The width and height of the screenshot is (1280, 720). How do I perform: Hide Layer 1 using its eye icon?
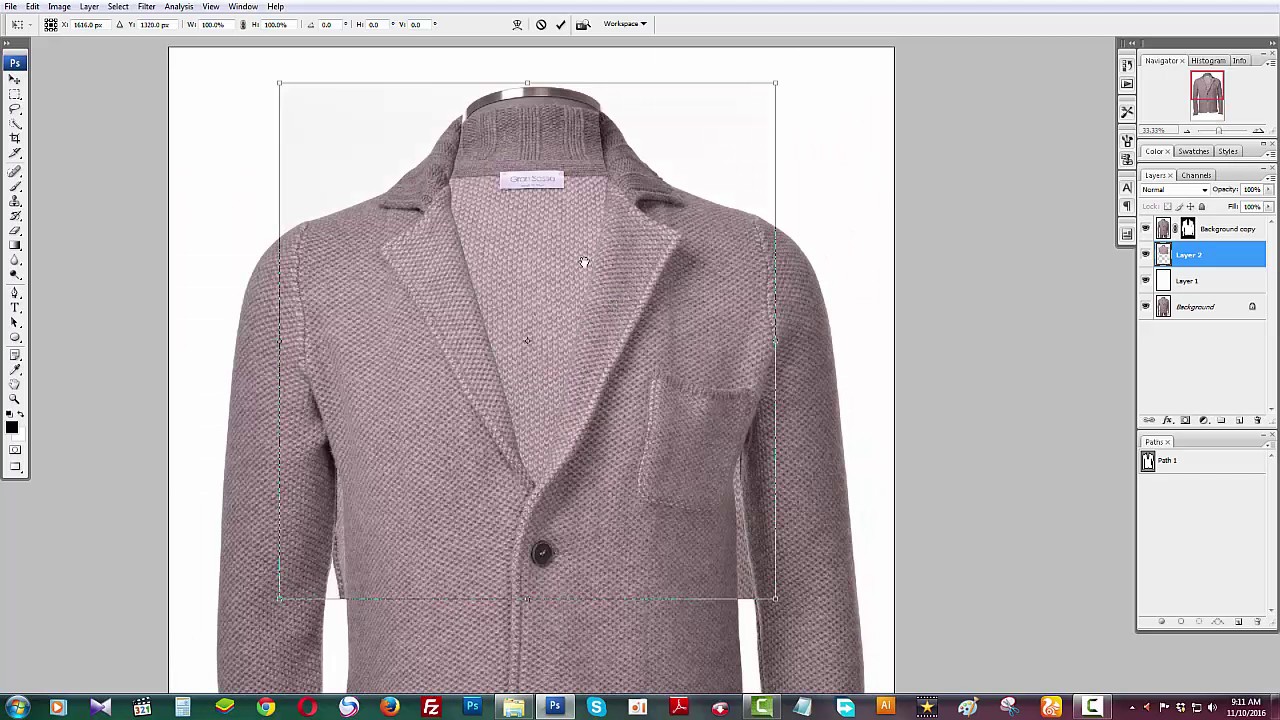click(1146, 281)
